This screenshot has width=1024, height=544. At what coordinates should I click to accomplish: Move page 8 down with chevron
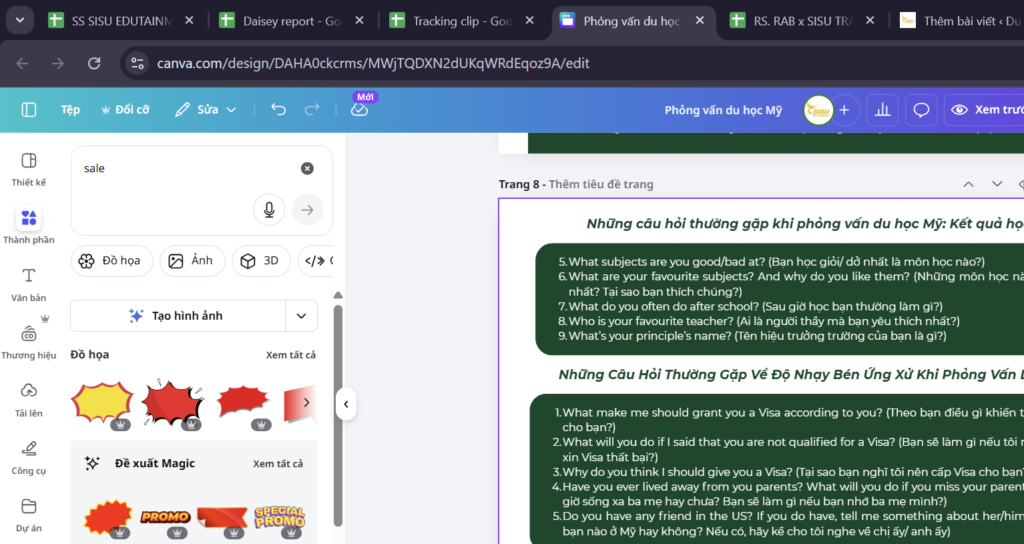[996, 184]
